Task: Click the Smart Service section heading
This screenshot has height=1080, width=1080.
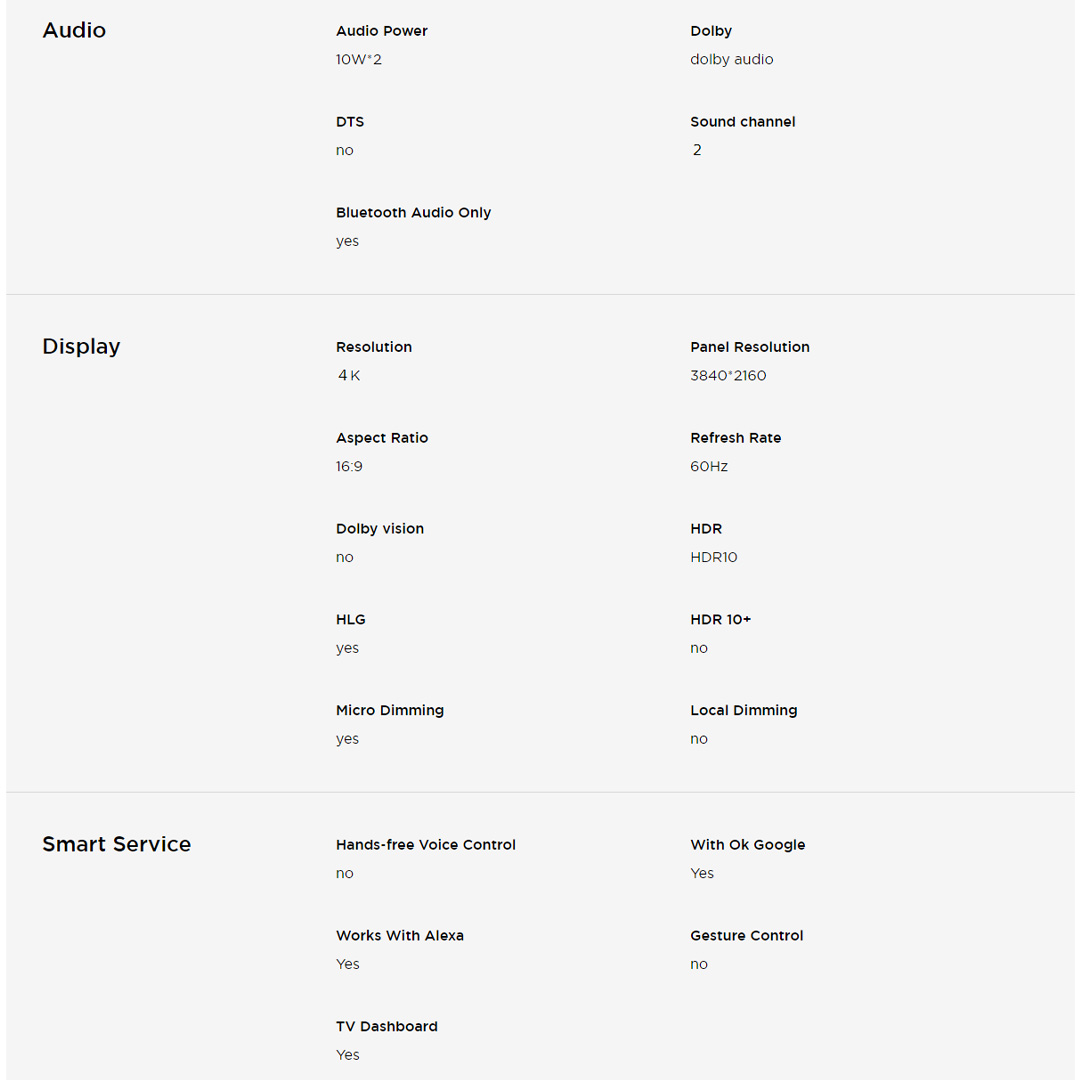Action: click(116, 844)
